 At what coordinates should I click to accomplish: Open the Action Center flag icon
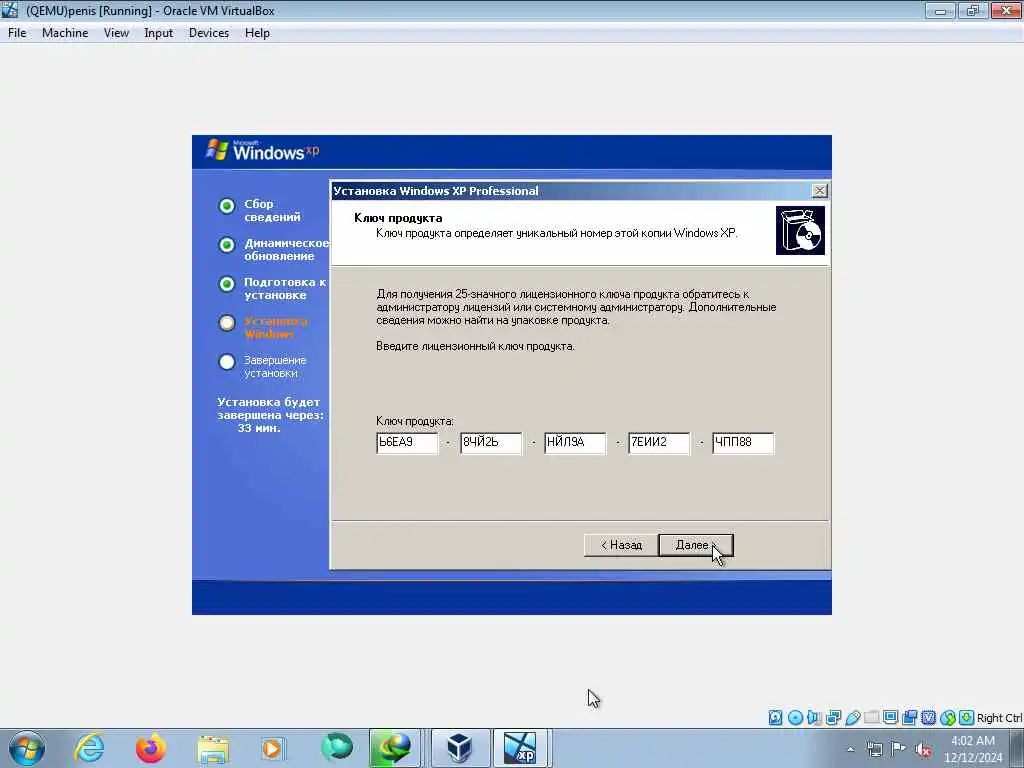tap(899, 749)
